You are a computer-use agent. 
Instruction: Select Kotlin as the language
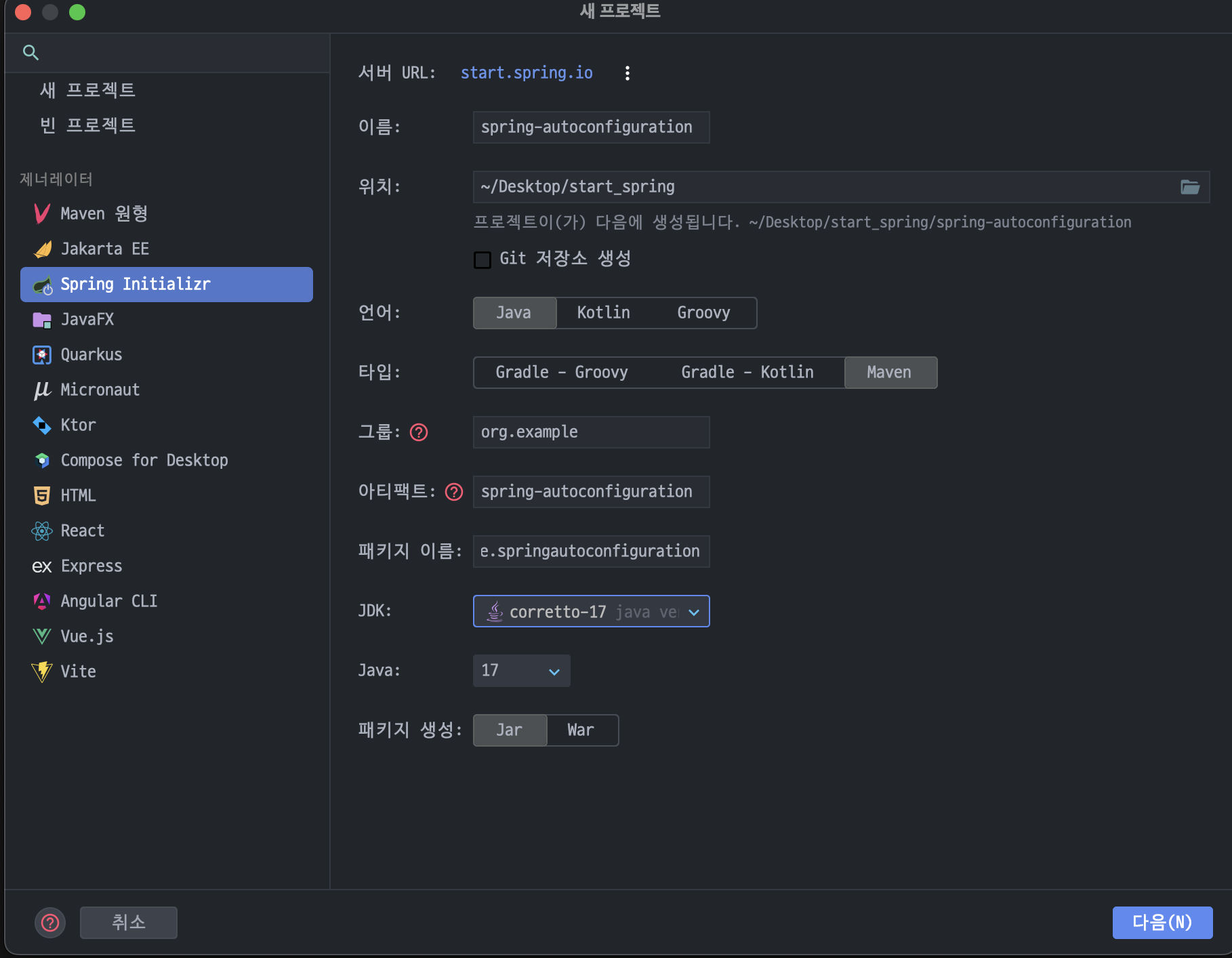[x=604, y=313]
